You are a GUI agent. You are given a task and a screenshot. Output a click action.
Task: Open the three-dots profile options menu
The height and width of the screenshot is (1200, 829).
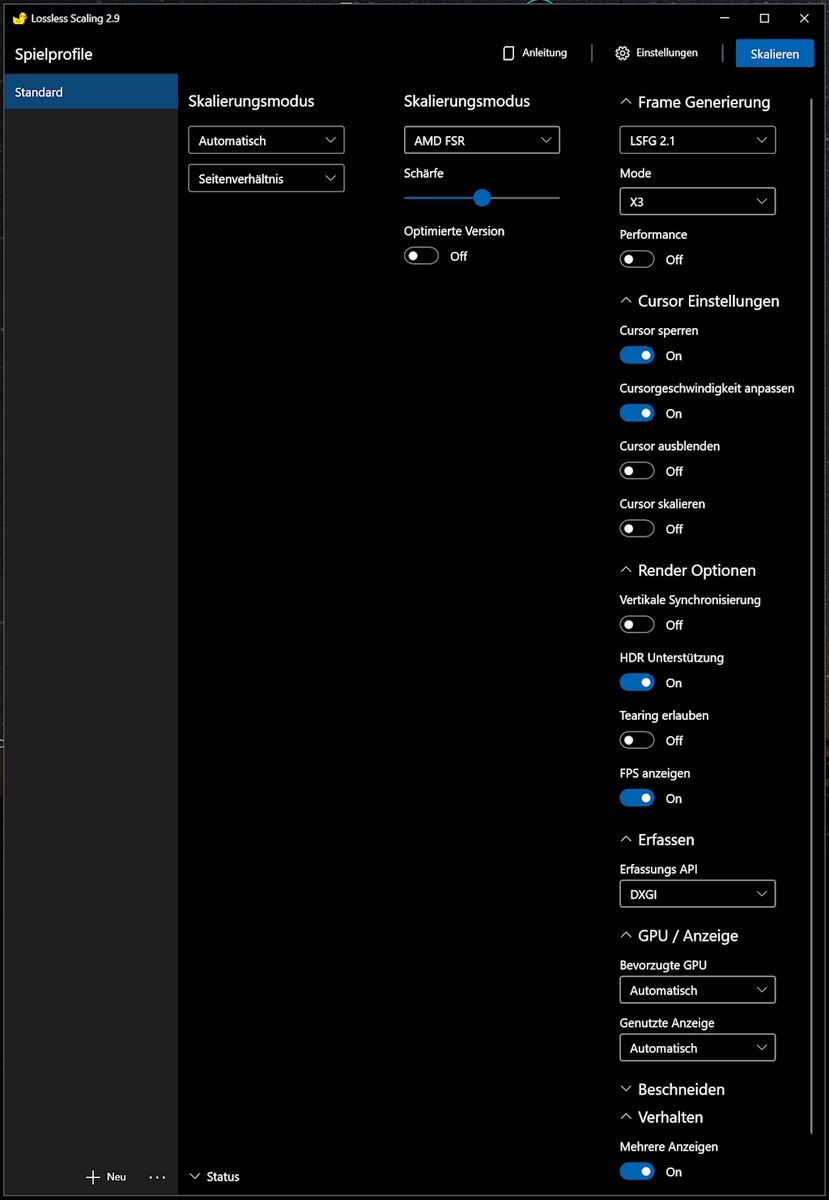pyautogui.click(x=157, y=1177)
